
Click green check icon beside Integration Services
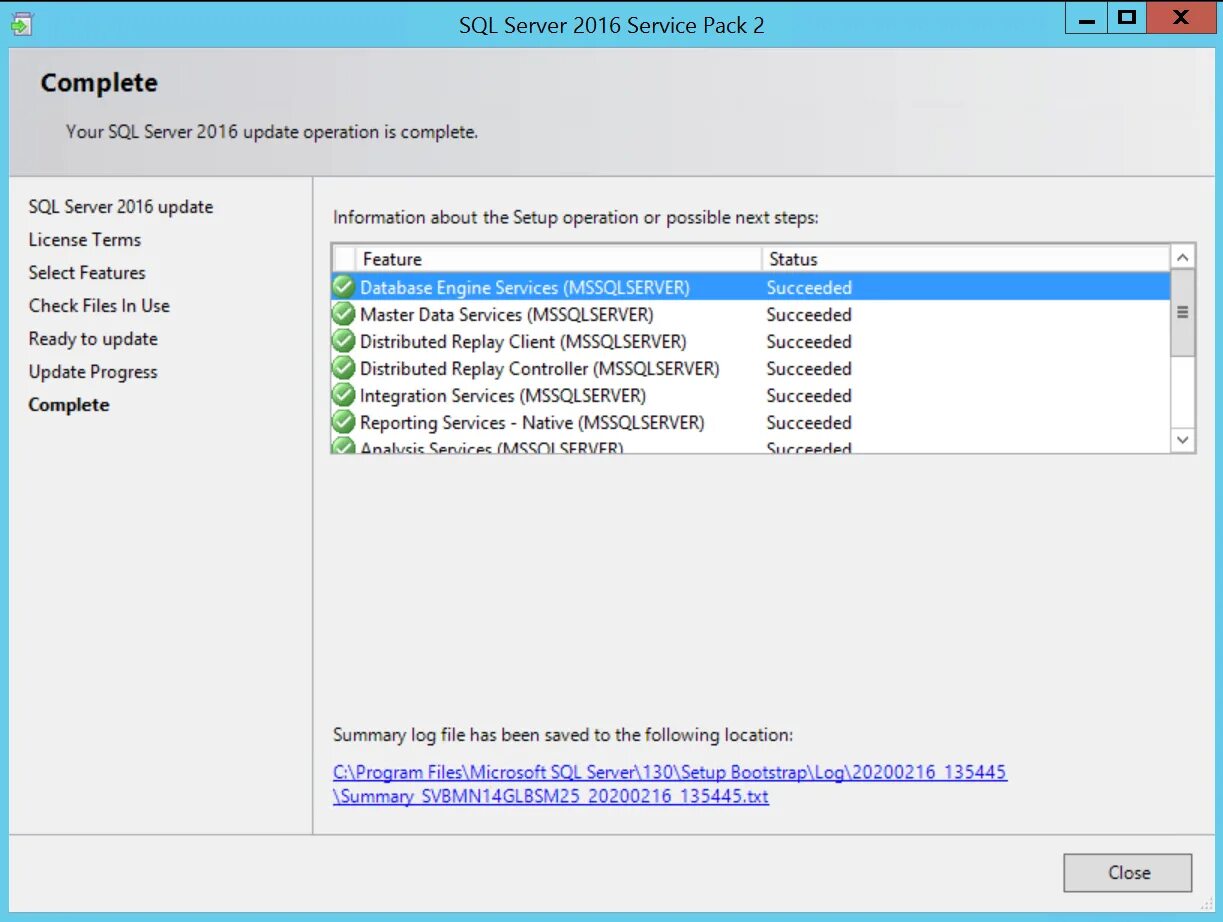(x=344, y=395)
